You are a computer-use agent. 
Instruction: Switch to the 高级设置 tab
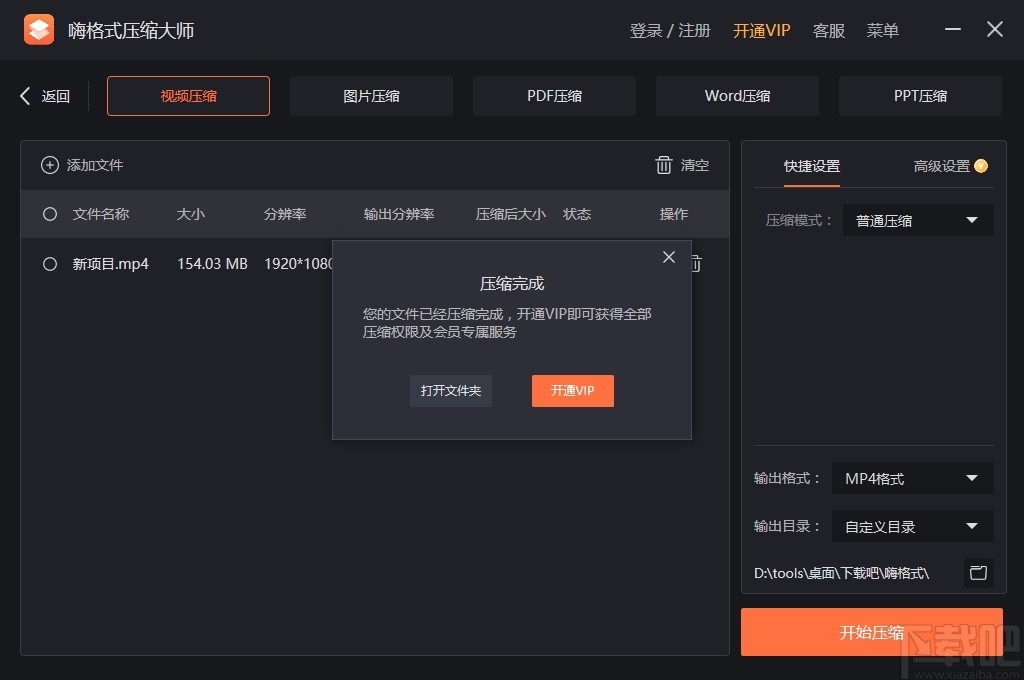(940, 166)
